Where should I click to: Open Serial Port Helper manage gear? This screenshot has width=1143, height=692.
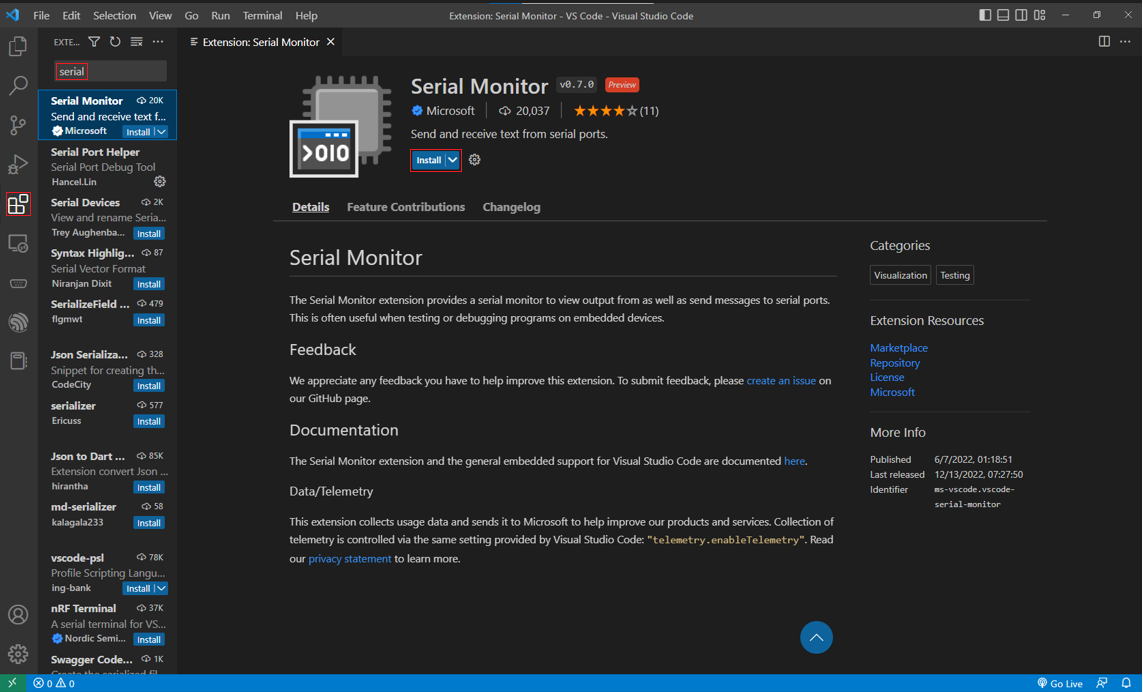point(160,182)
